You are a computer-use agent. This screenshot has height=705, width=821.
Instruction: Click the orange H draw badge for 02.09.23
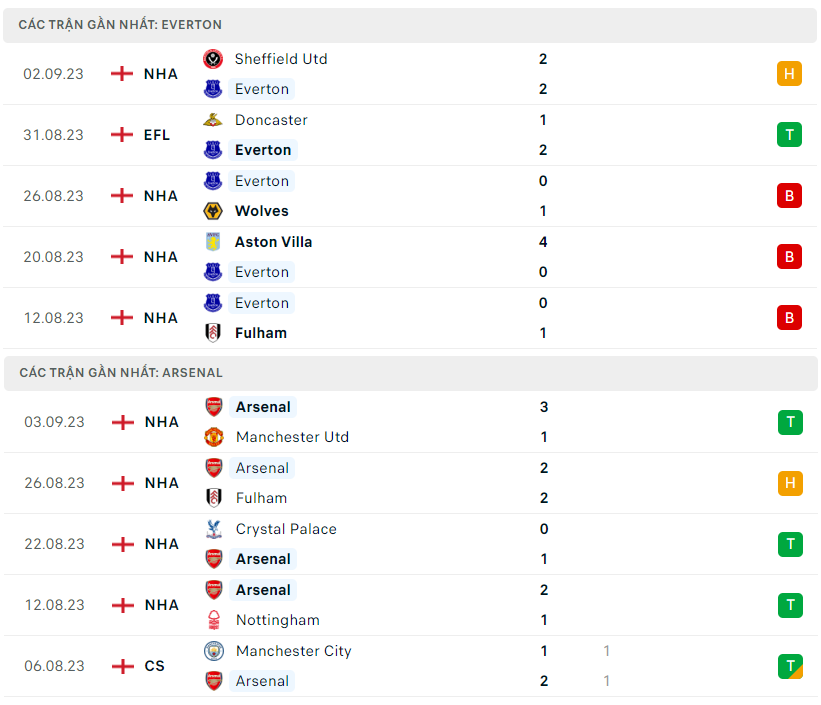(789, 74)
